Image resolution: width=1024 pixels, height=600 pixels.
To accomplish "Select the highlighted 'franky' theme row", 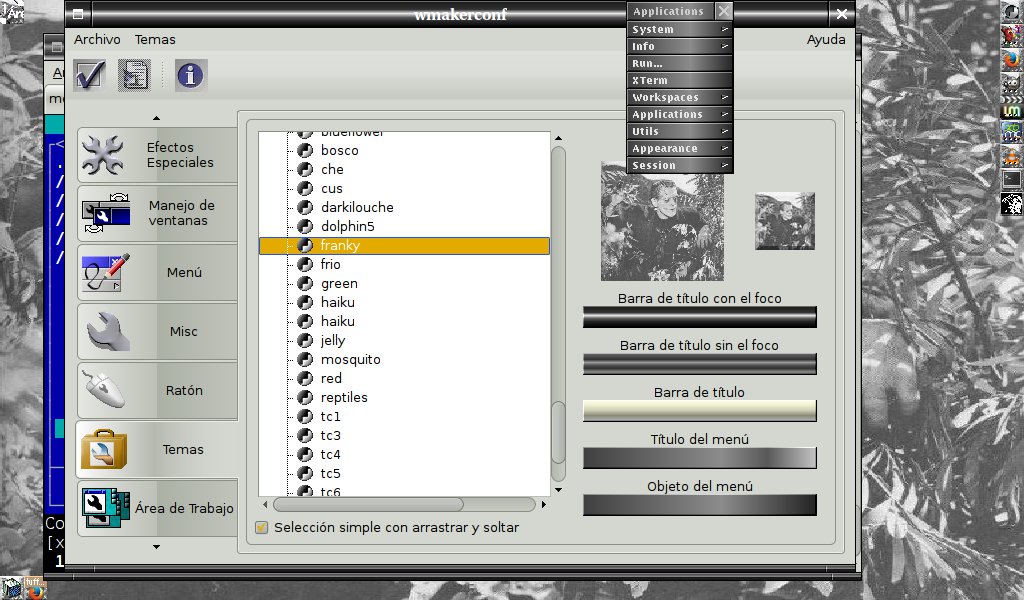I will pyautogui.click(x=404, y=245).
